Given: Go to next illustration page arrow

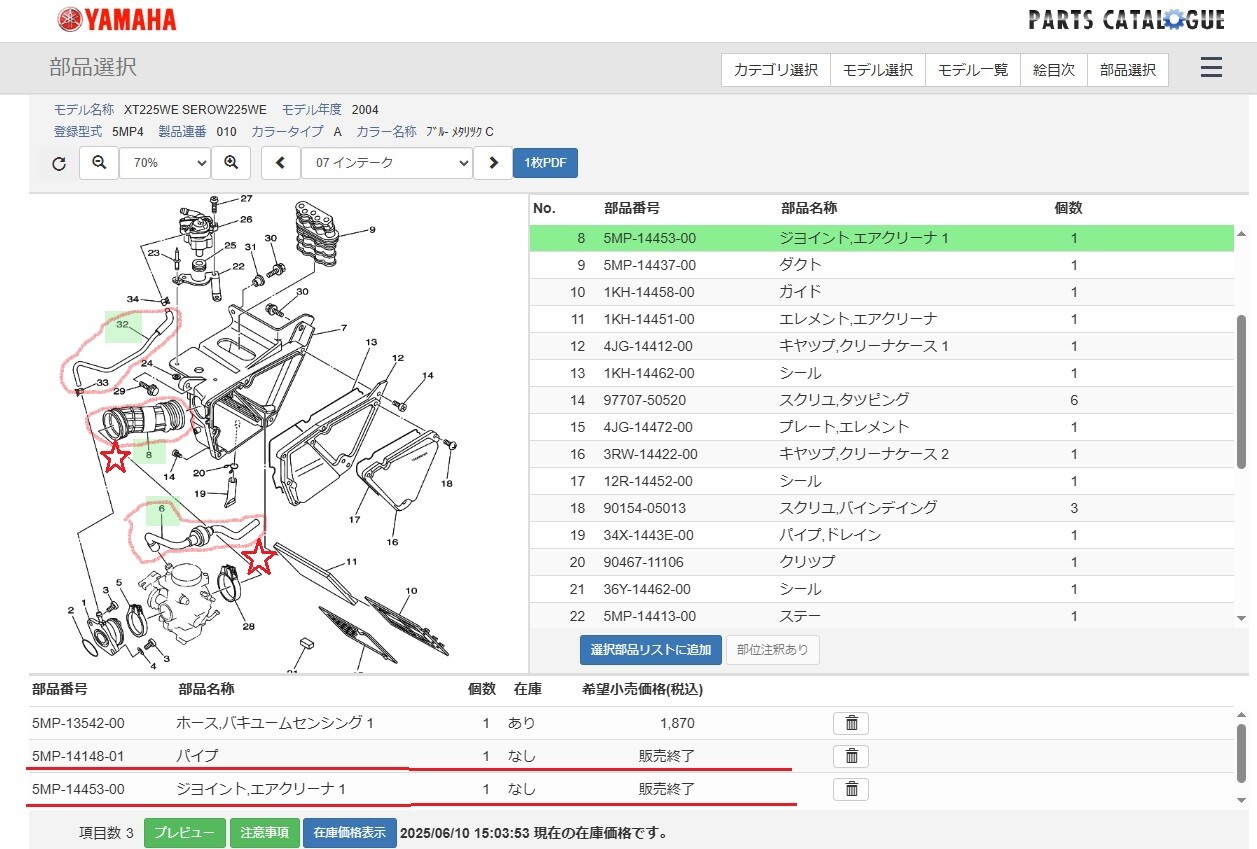Looking at the screenshot, I should 493,163.
